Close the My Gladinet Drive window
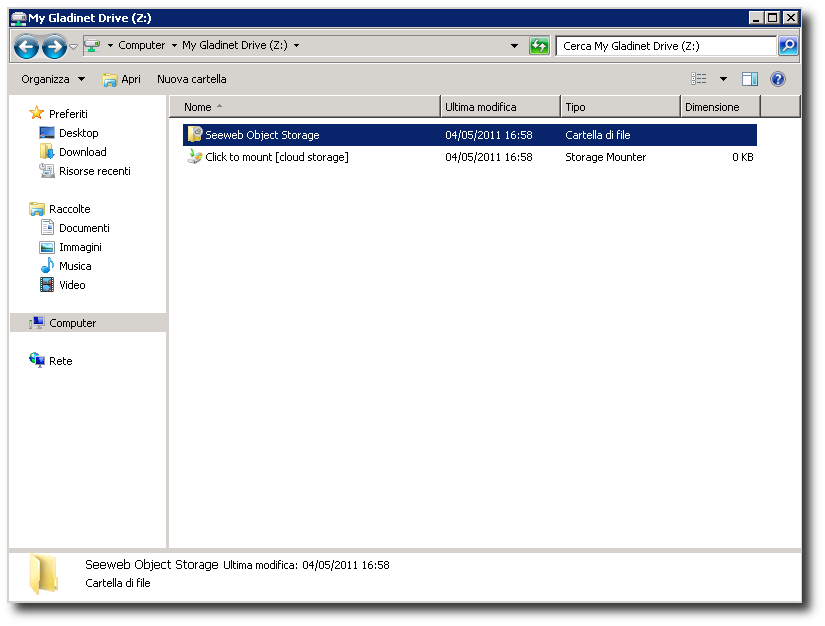The height and width of the screenshot is (626, 825). [x=790, y=18]
